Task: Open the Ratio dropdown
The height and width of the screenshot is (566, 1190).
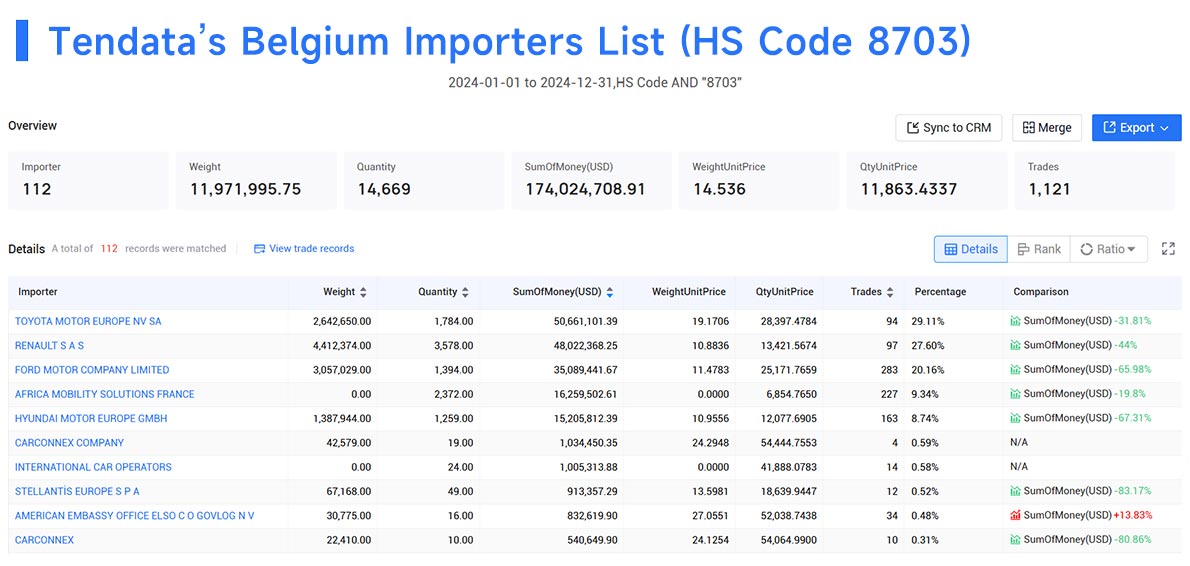Action: pyautogui.click(x=1108, y=249)
